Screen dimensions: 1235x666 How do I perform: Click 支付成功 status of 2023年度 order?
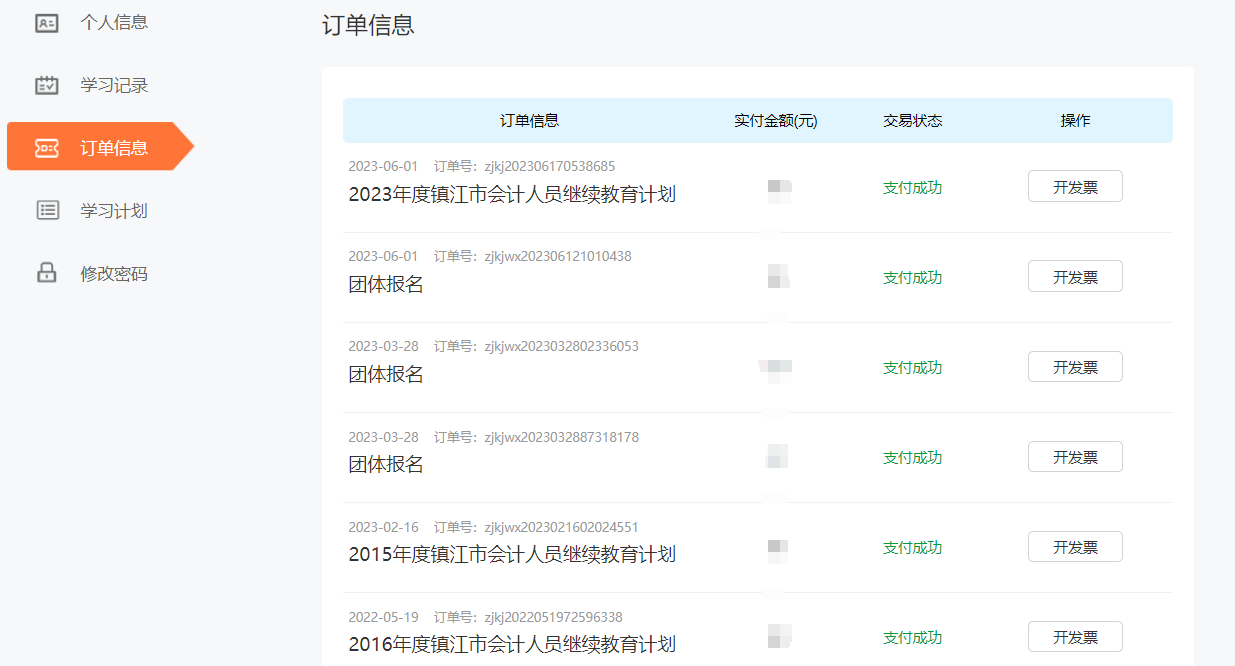pos(912,187)
